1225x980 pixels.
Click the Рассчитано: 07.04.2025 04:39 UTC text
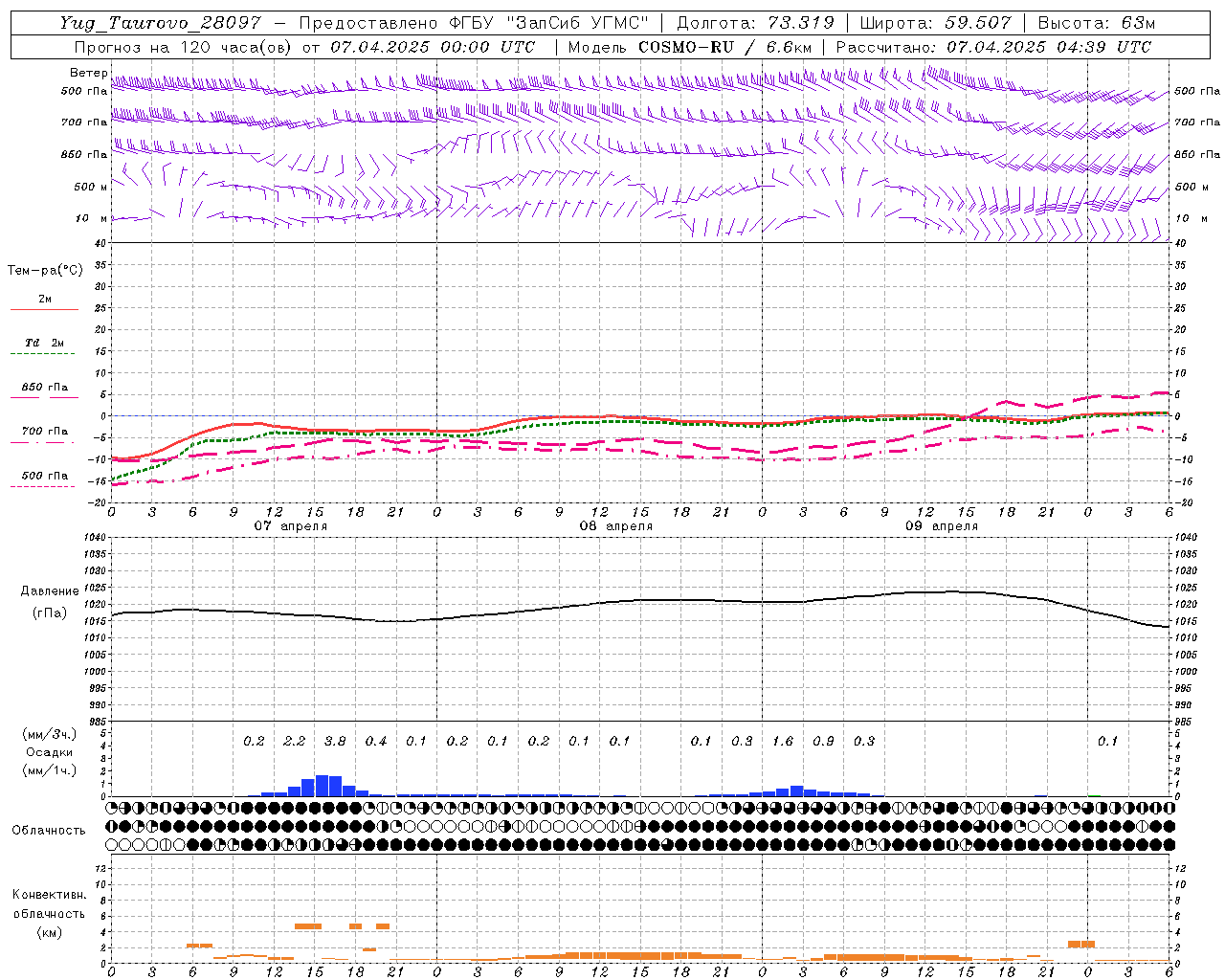tap(993, 47)
